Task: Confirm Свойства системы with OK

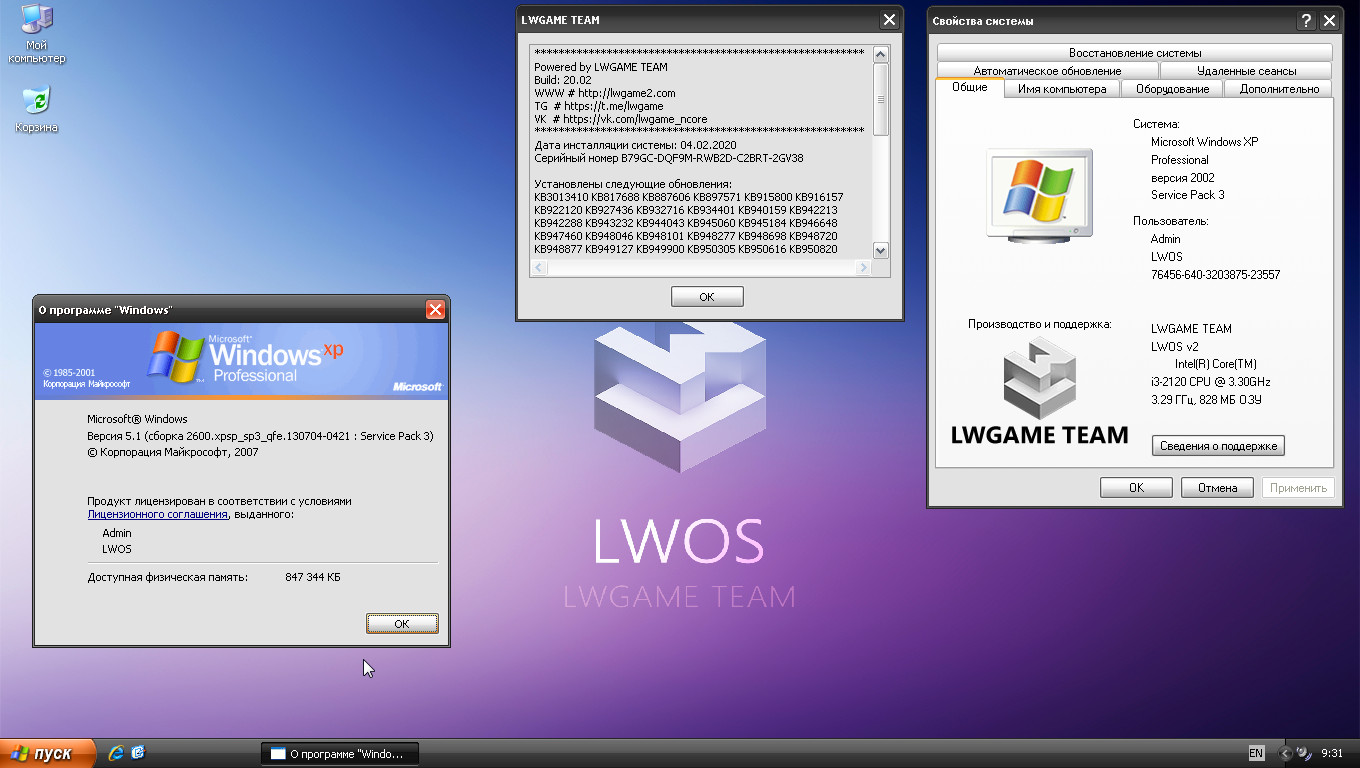Action: click(x=1136, y=488)
